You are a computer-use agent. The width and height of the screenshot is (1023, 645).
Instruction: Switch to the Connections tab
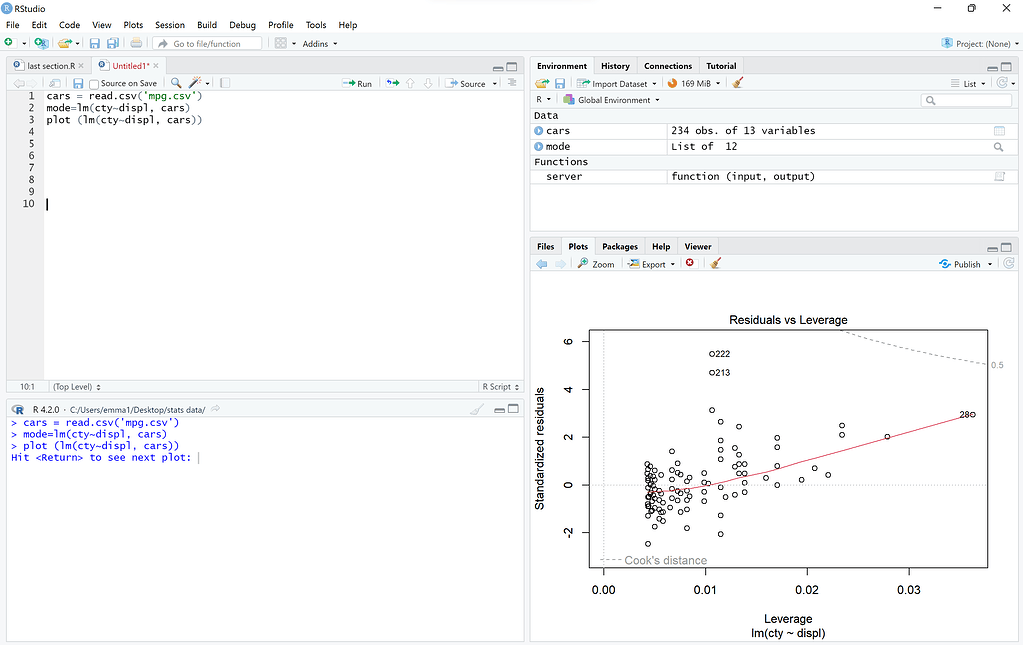(x=667, y=66)
